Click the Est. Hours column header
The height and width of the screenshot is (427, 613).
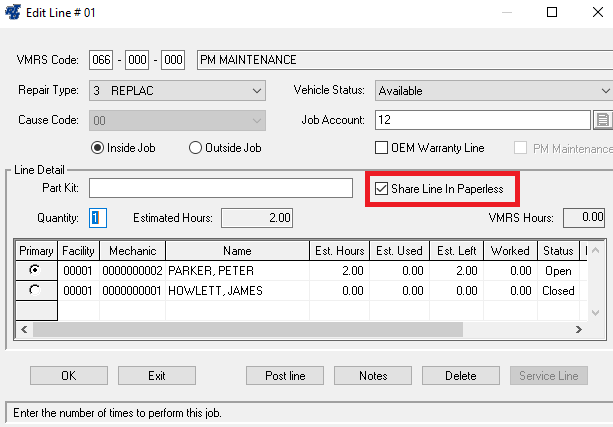click(340, 251)
